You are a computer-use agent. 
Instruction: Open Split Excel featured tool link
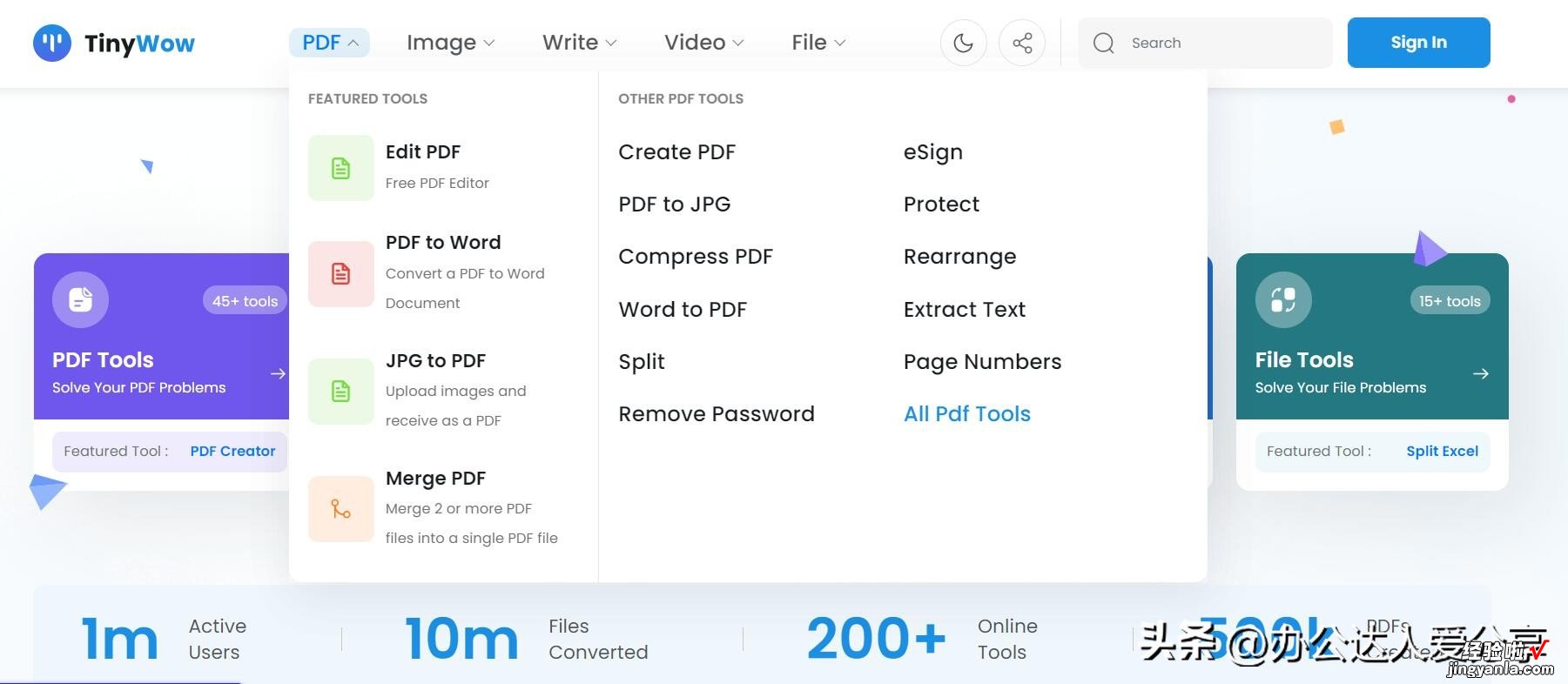click(1443, 452)
